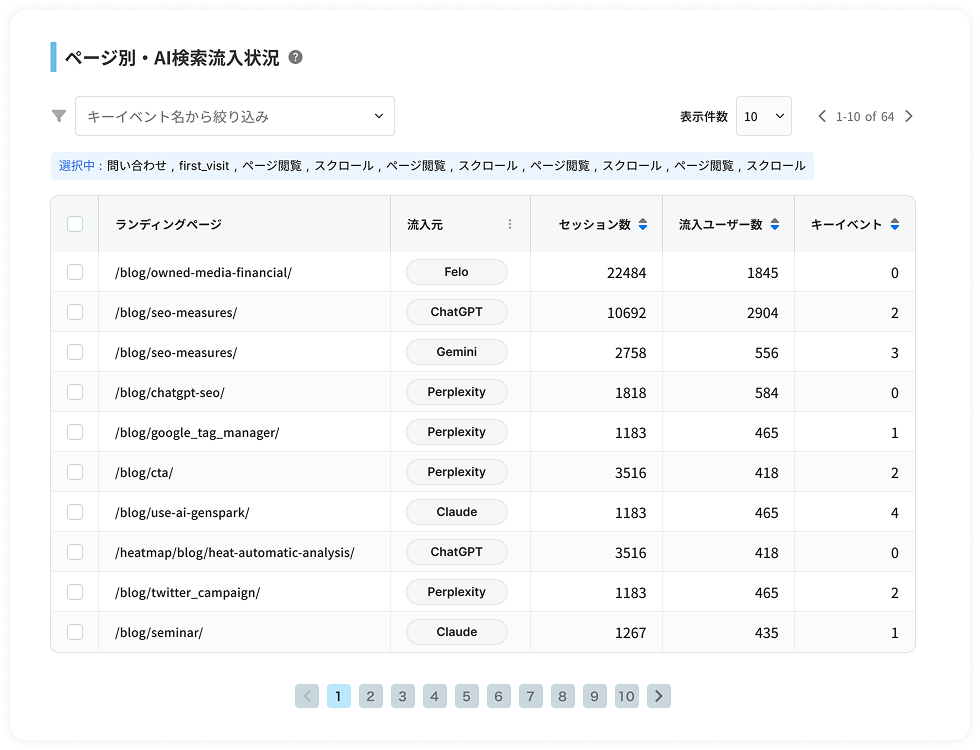Open the /blog/chatgpt-seo/ landing page entry
The height and width of the screenshot is (750, 980).
pos(170,392)
